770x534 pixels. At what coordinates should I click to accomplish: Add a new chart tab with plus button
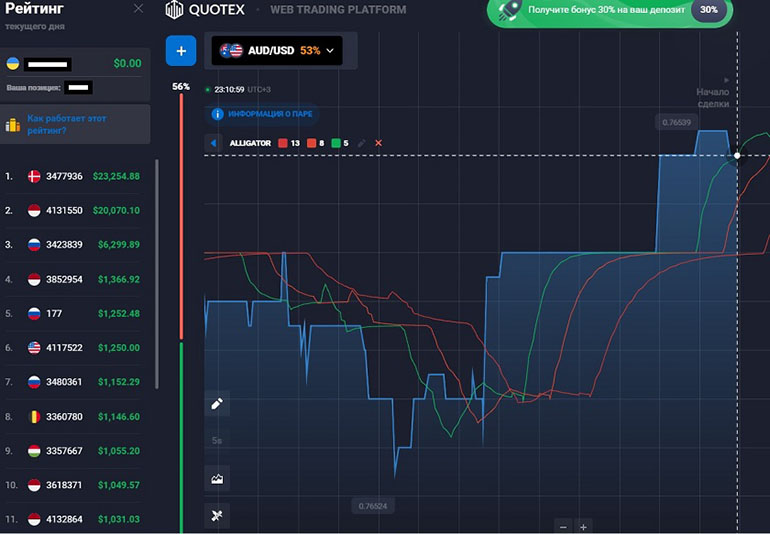[x=181, y=51]
